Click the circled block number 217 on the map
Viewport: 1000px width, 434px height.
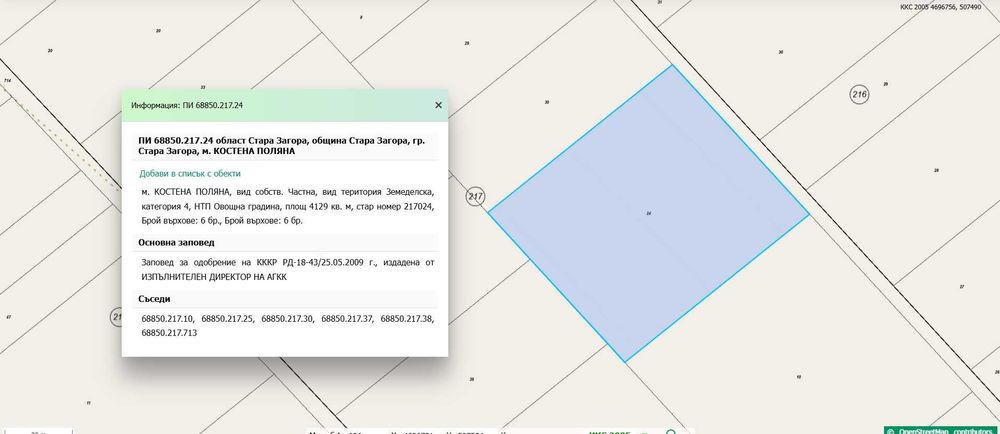click(475, 197)
